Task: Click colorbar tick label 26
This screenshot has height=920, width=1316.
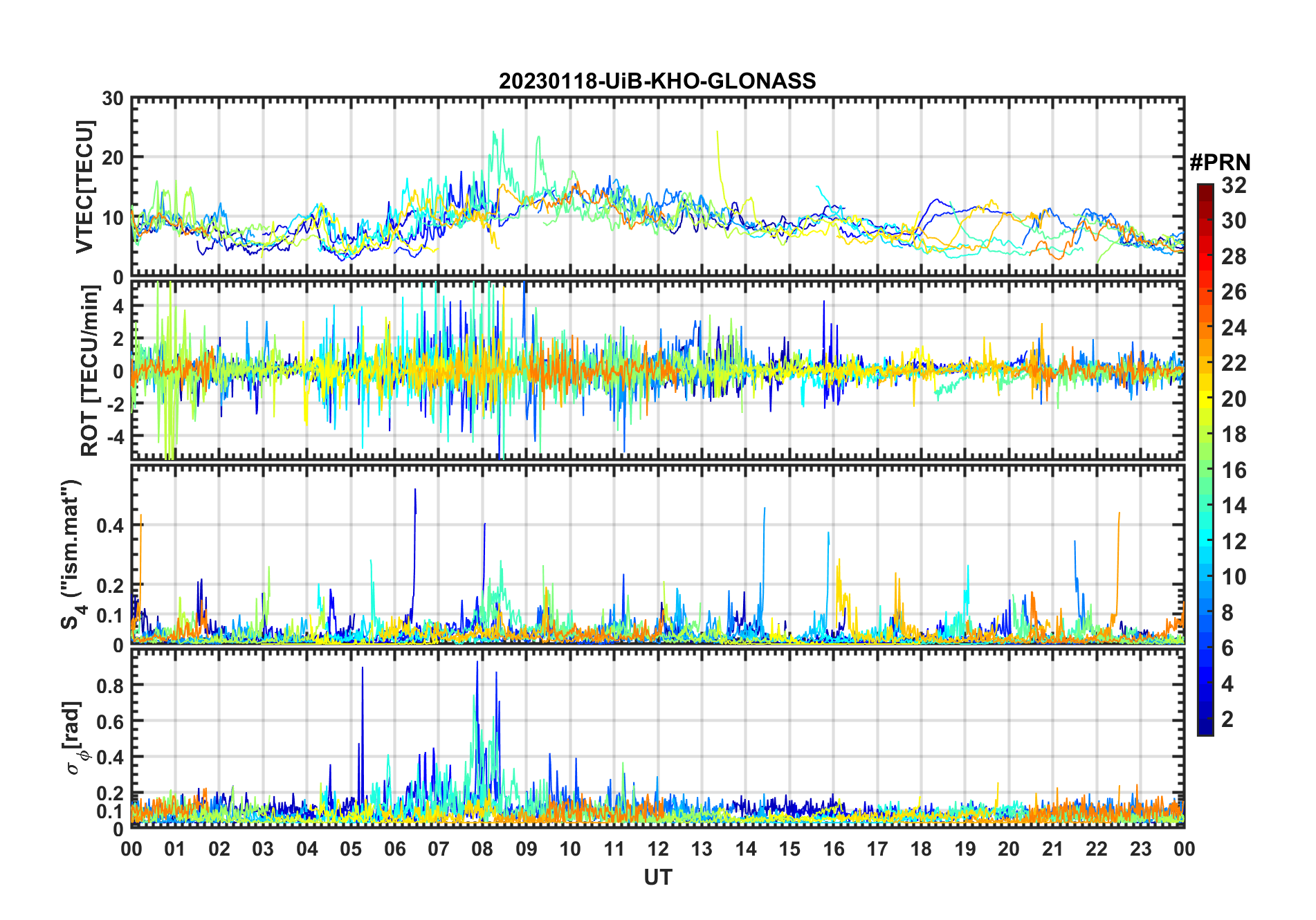Action: click(1234, 292)
